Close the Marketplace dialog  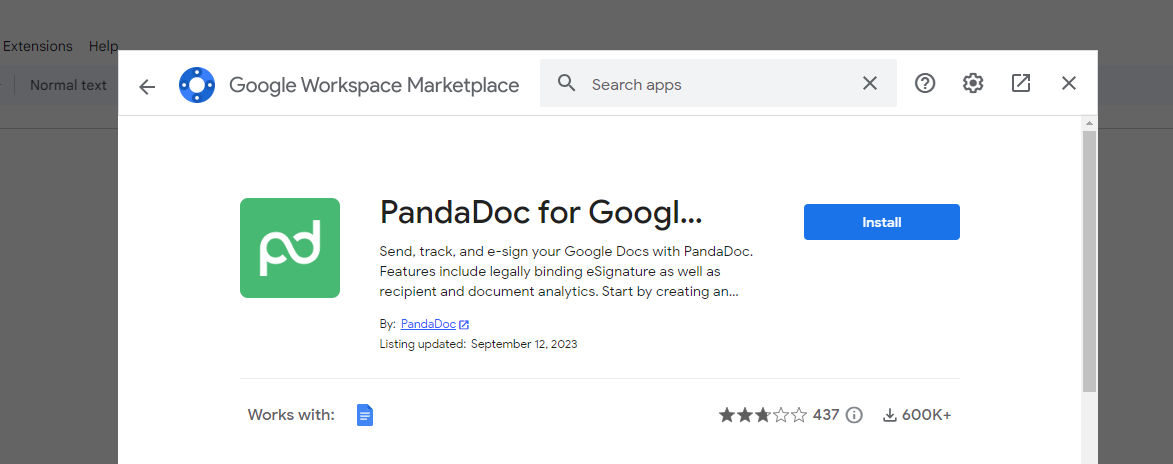click(1068, 83)
